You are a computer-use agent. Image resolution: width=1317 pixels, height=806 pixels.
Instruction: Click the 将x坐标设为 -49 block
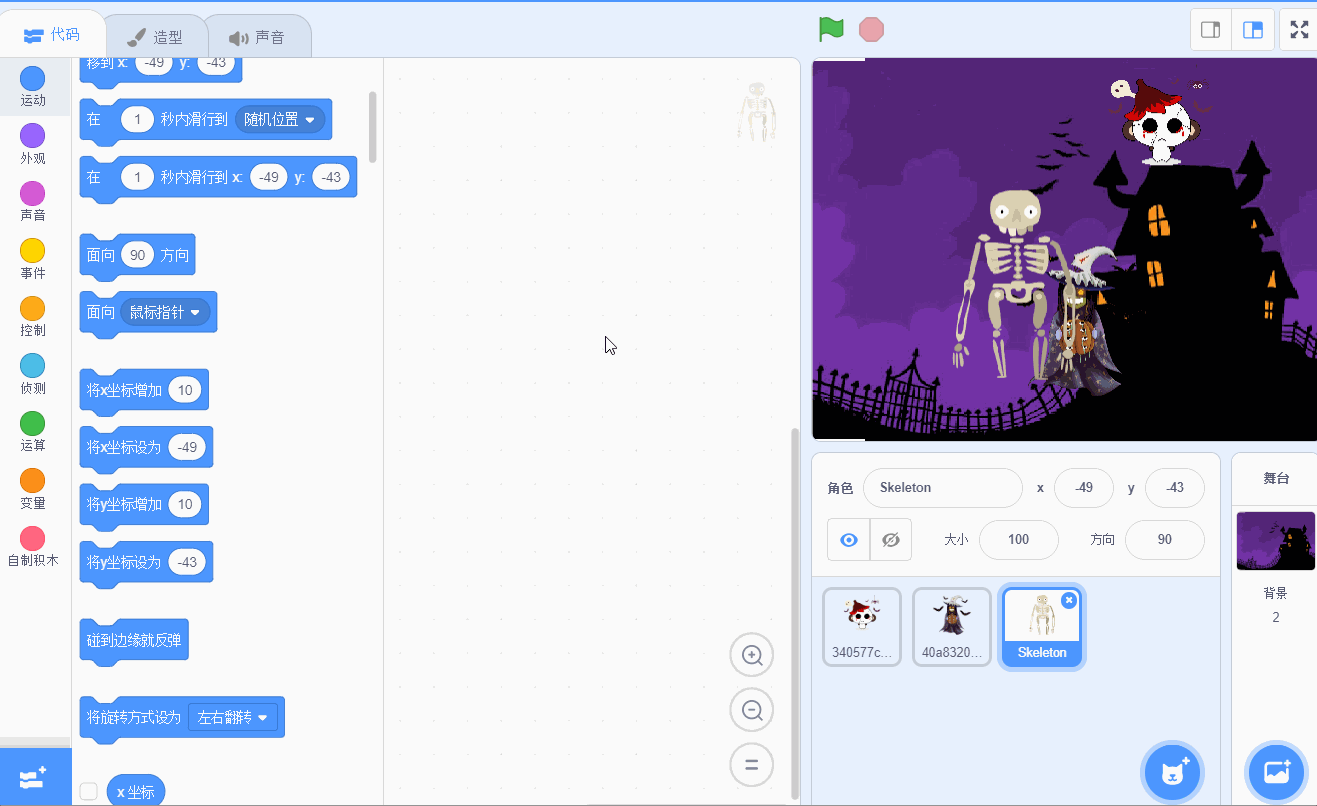coord(146,447)
